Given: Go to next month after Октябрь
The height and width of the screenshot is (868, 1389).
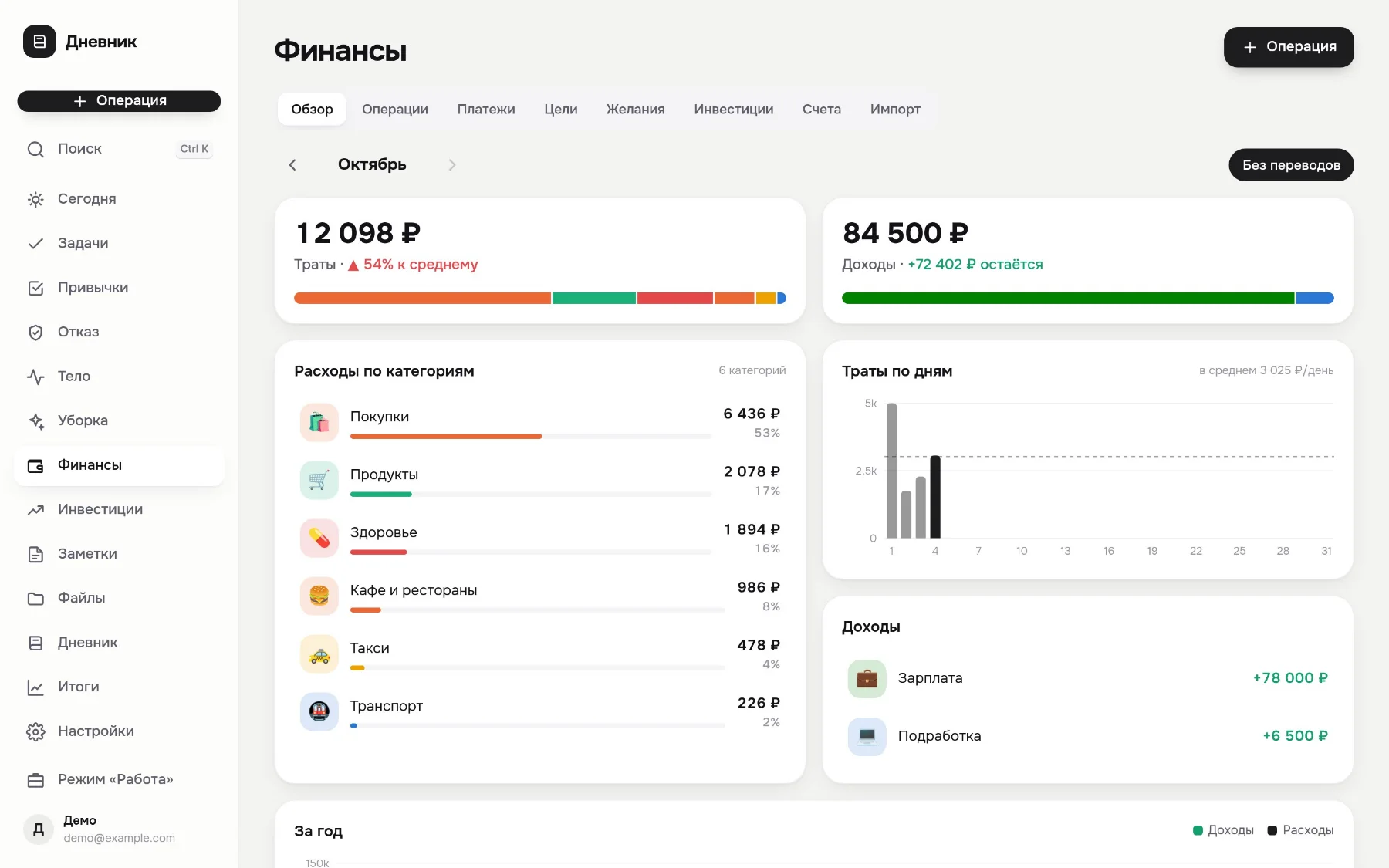Looking at the screenshot, I should [452, 165].
